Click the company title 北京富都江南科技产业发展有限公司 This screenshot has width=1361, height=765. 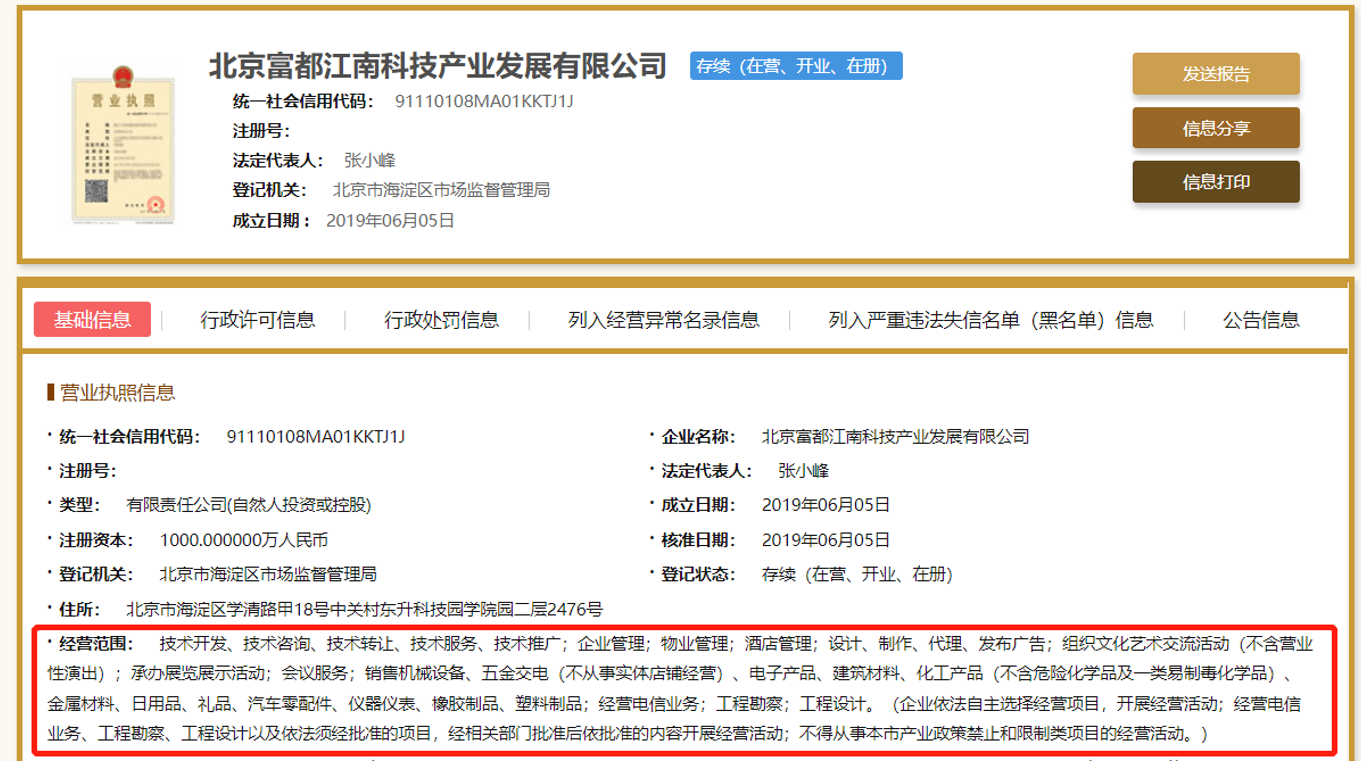click(x=438, y=66)
